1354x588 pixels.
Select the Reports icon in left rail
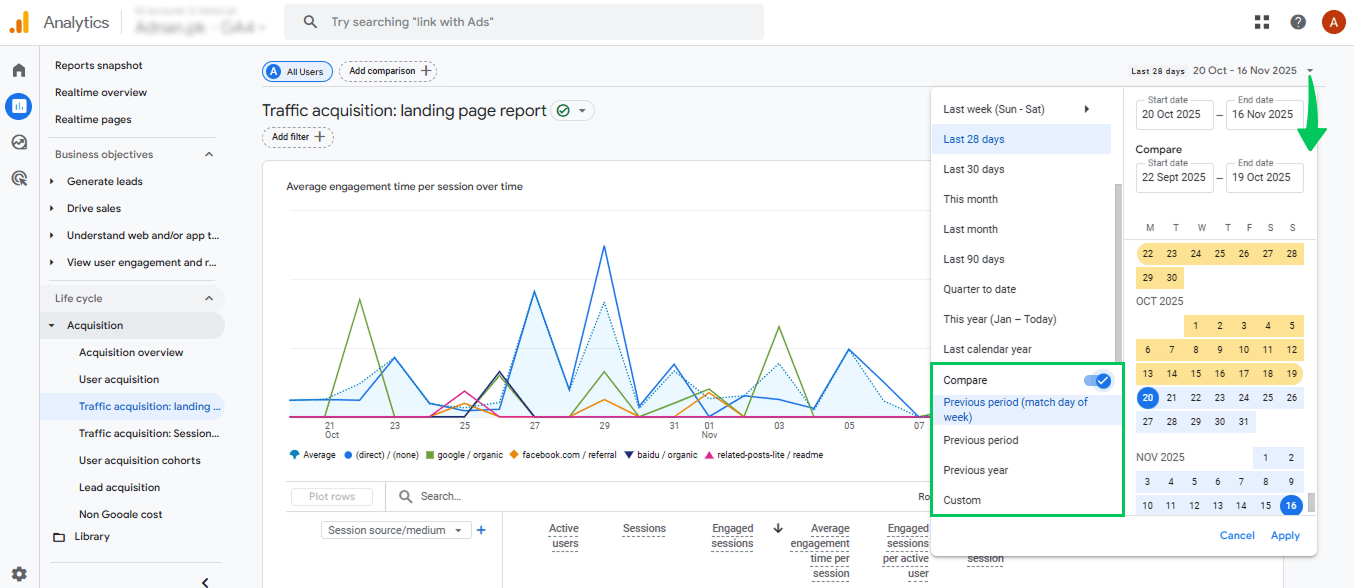[x=19, y=106]
